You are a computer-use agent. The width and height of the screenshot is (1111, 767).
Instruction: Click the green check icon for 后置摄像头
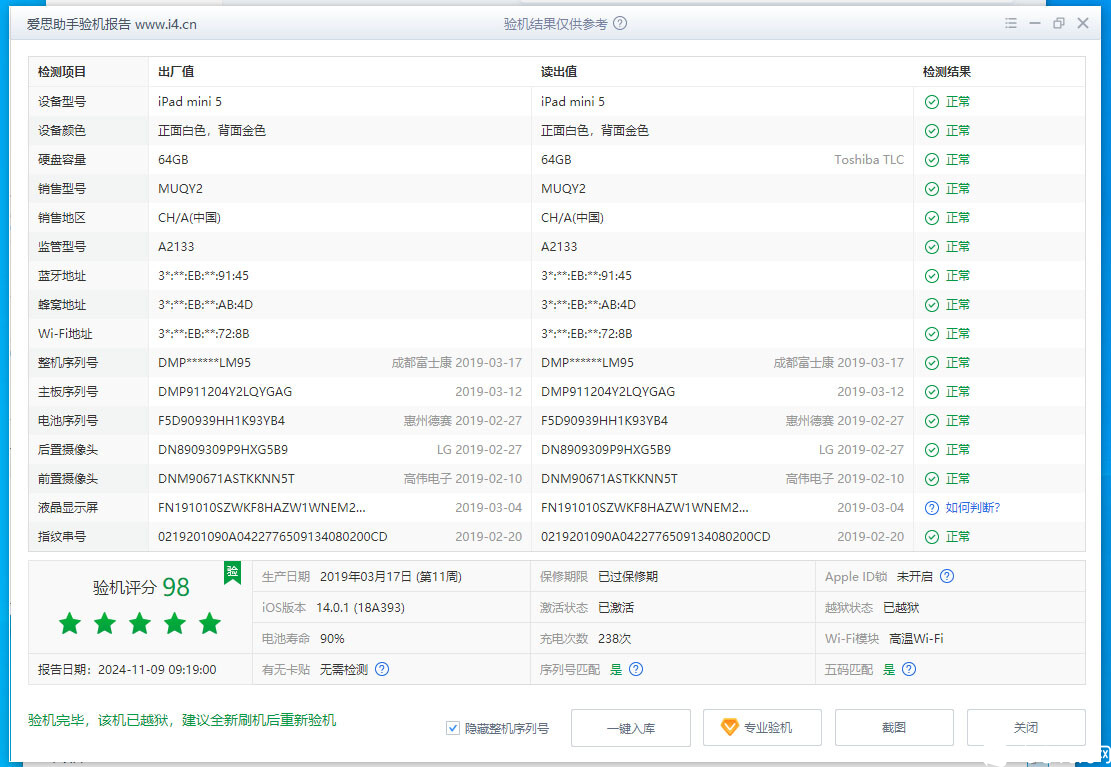(x=932, y=451)
